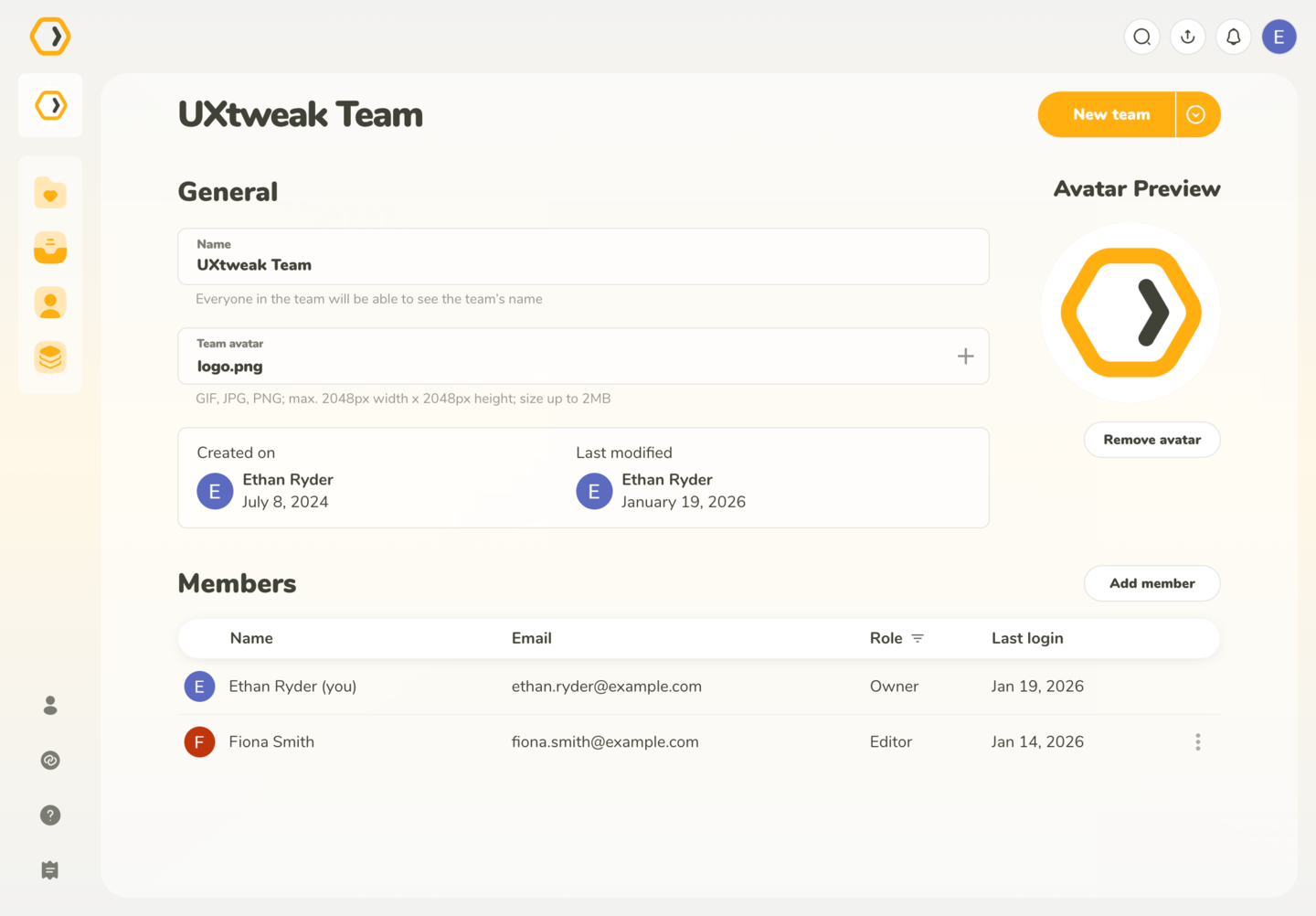The width and height of the screenshot is (1316, 916).
Task: Sort by the Email column header
Action: pos(532,638)
